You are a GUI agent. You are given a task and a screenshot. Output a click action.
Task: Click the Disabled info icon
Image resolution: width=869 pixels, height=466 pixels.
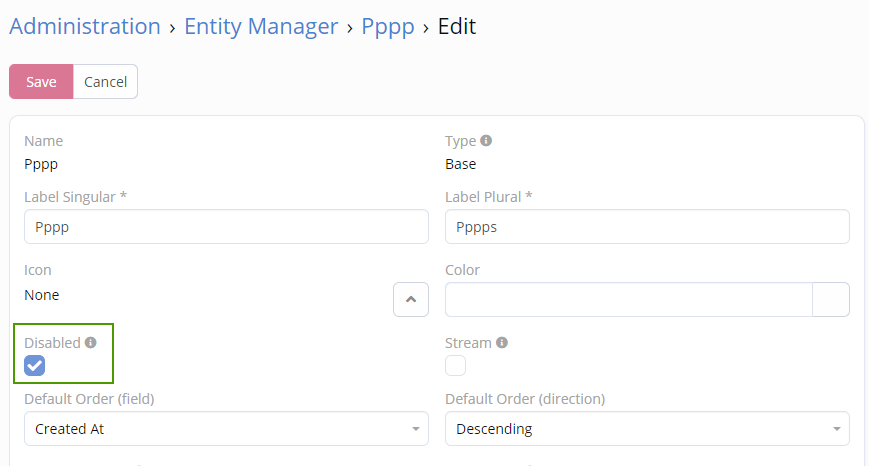pos(91,342)
